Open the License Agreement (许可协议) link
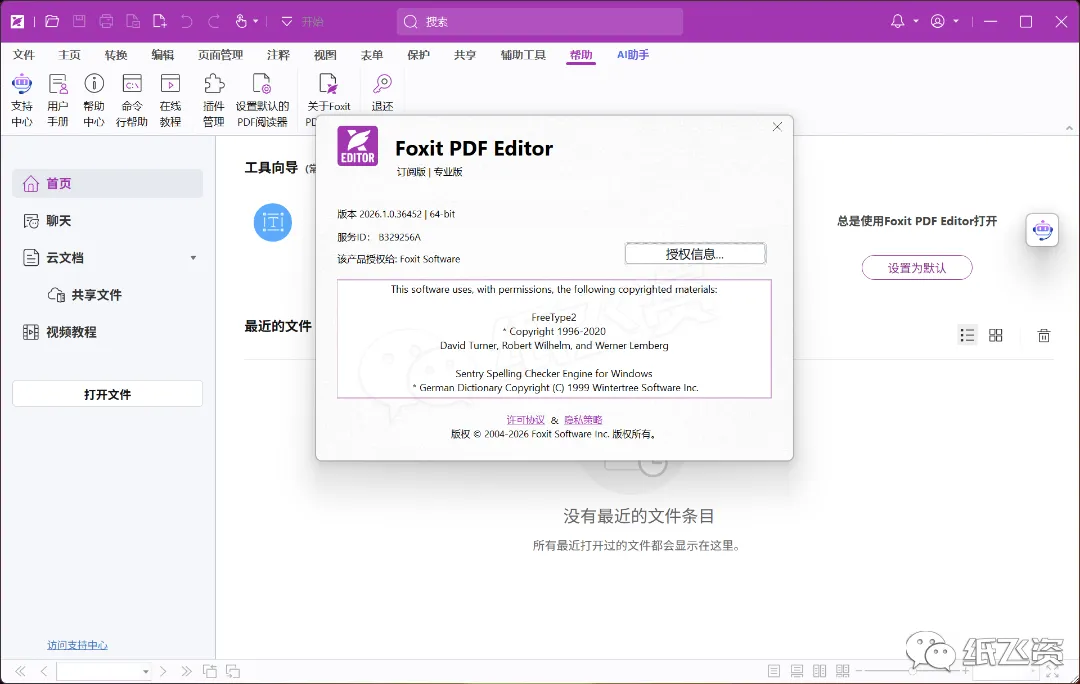Viewport: 1080px width, 684px height. [526, 419]
